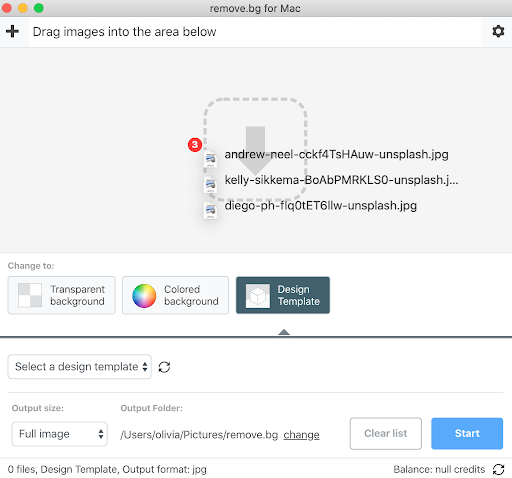Select the Colored background option
Viewport: 512px width, 478px height.
[x=175, y=295]
